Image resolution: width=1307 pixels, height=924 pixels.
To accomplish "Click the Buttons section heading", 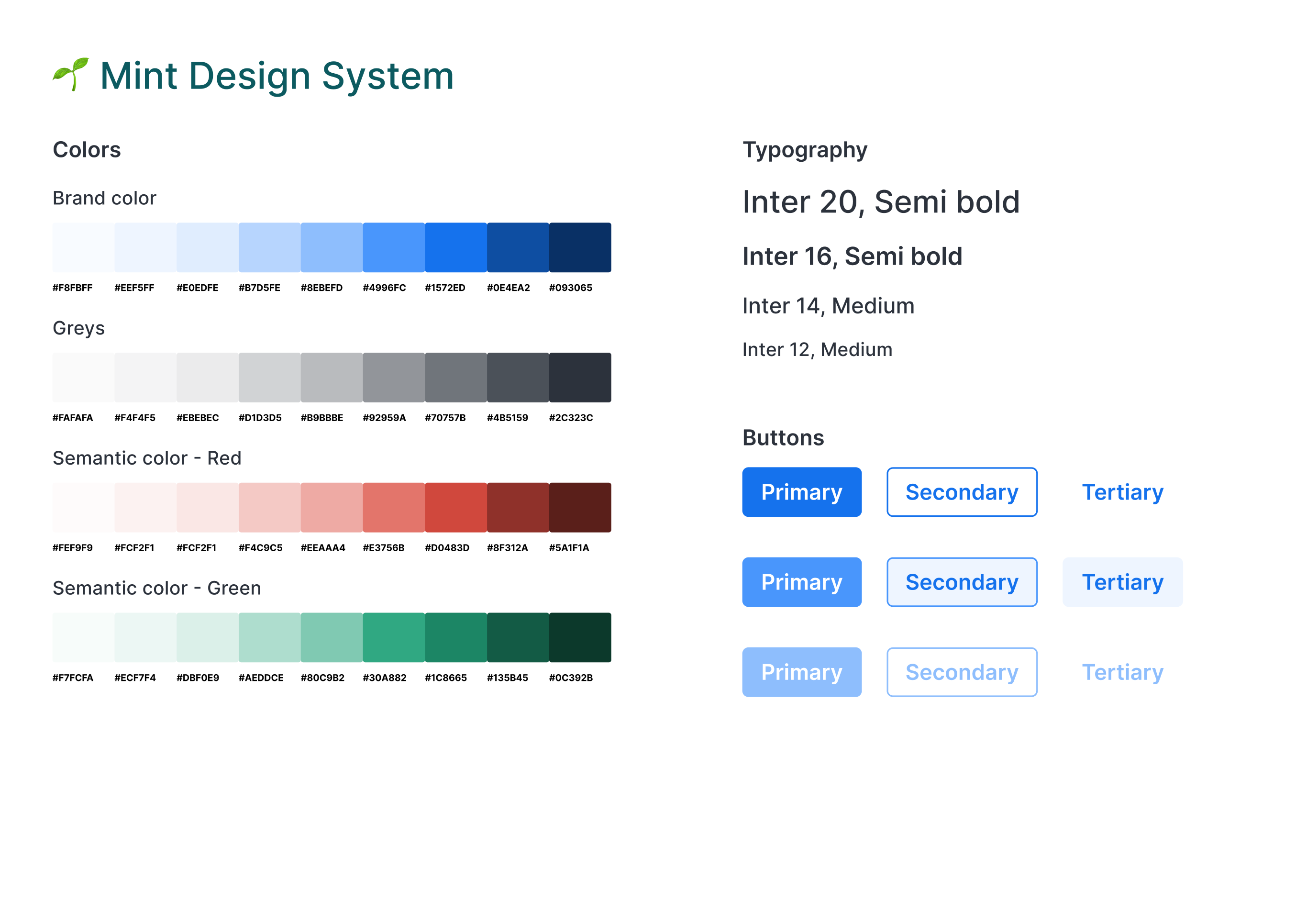I will pyautogui.click(x=783, y=438).
